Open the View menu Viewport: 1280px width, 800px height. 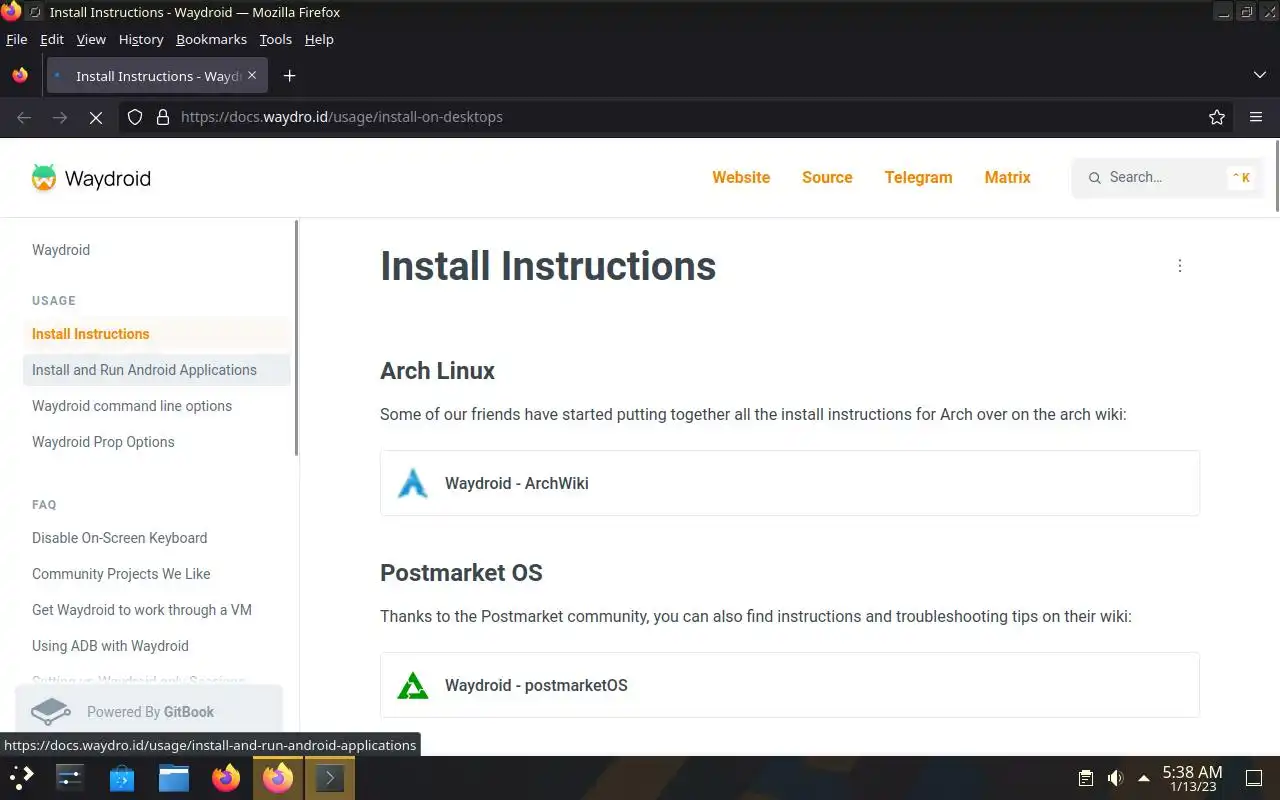point(91,39)
